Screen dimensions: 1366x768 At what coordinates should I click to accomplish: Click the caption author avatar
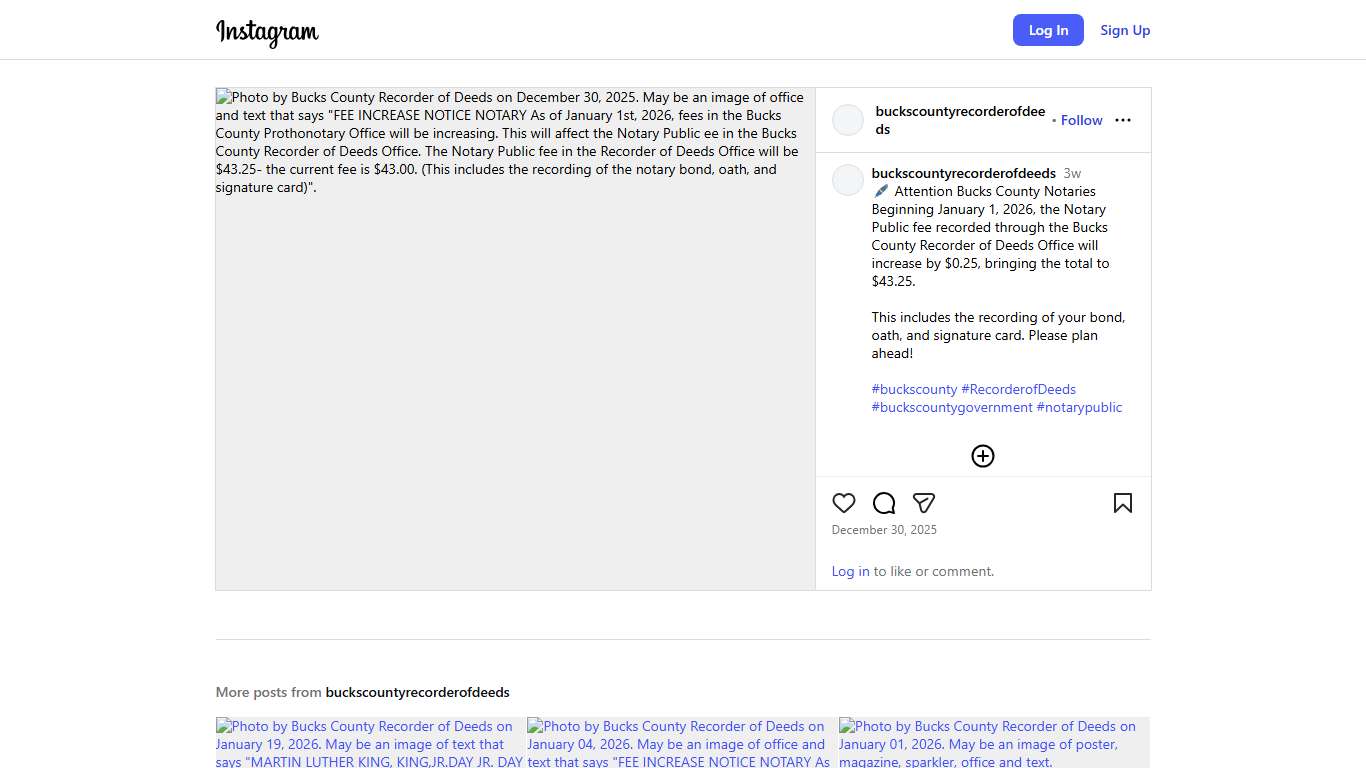point(848,180)
